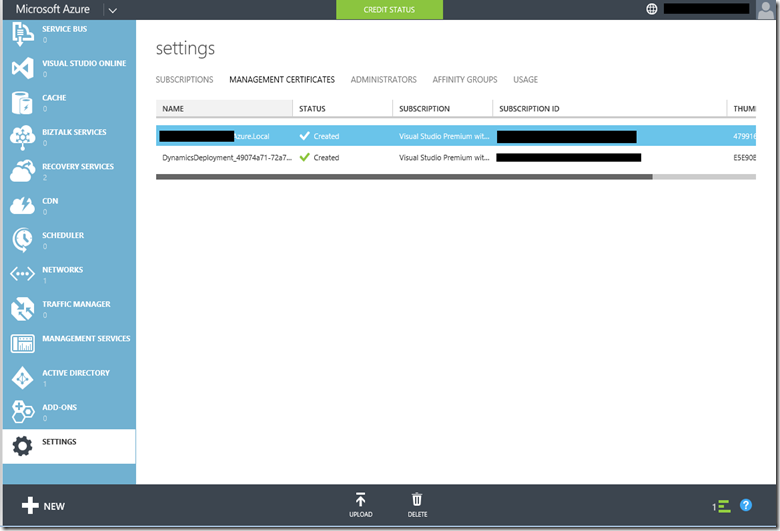This screenshot has height=531, width=780.
Task: Click the Settings gear icon
Action: pos(22,446)
